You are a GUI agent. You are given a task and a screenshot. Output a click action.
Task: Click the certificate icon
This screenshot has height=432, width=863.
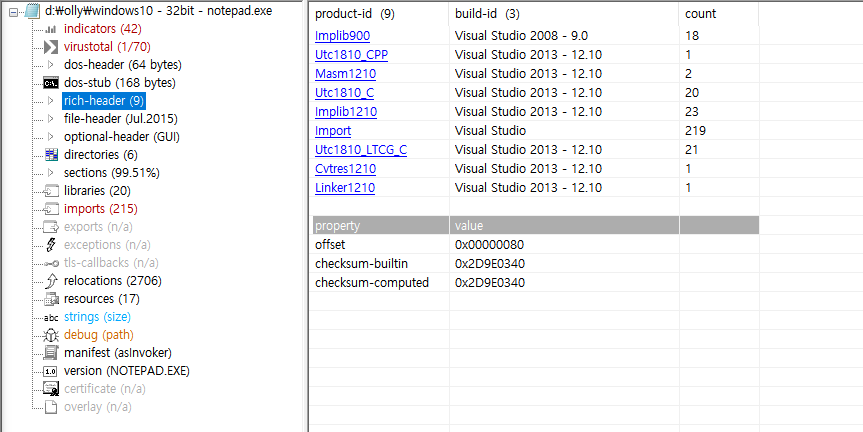coord(51,389)
